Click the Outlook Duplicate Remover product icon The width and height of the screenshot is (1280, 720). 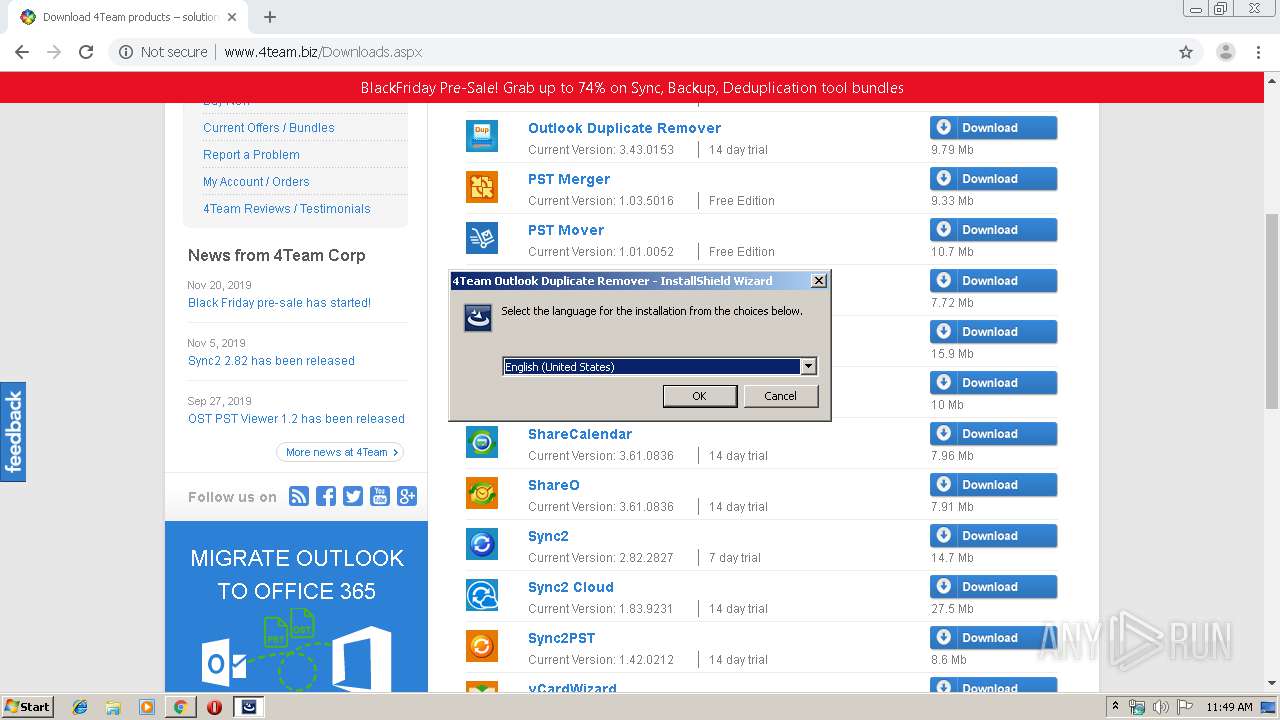tap(482, 136)
